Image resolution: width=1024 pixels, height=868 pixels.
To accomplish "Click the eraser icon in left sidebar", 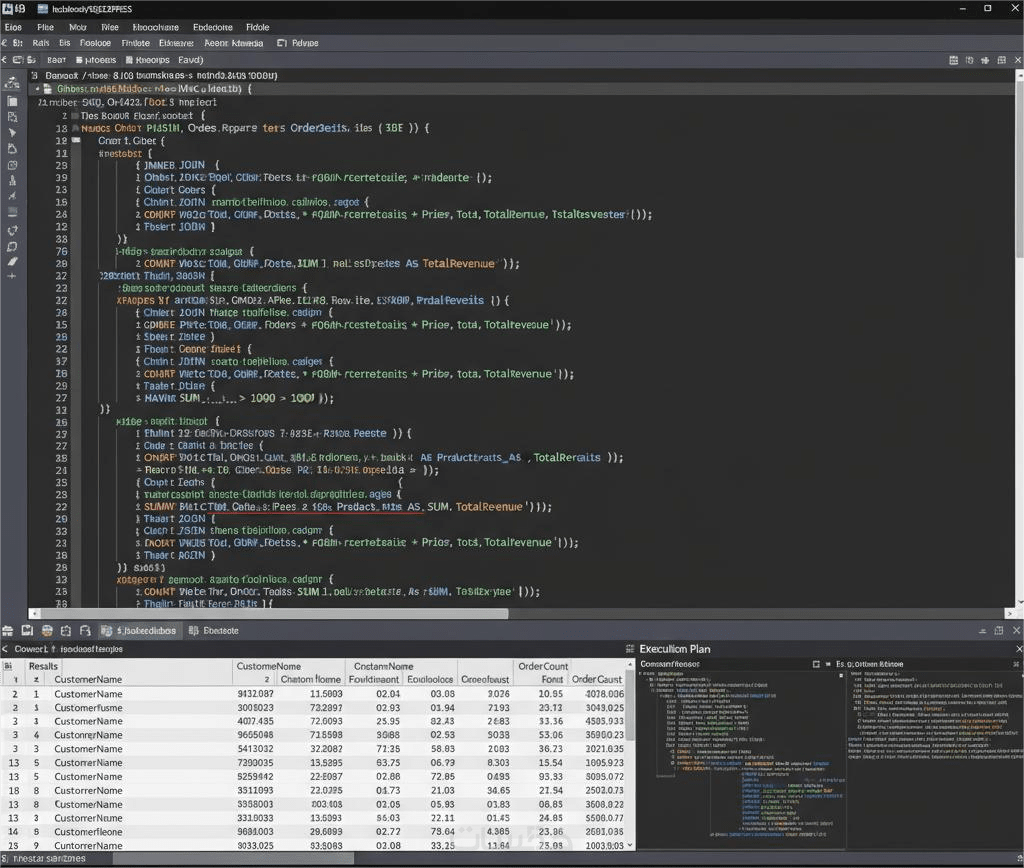I will point(12,261).
